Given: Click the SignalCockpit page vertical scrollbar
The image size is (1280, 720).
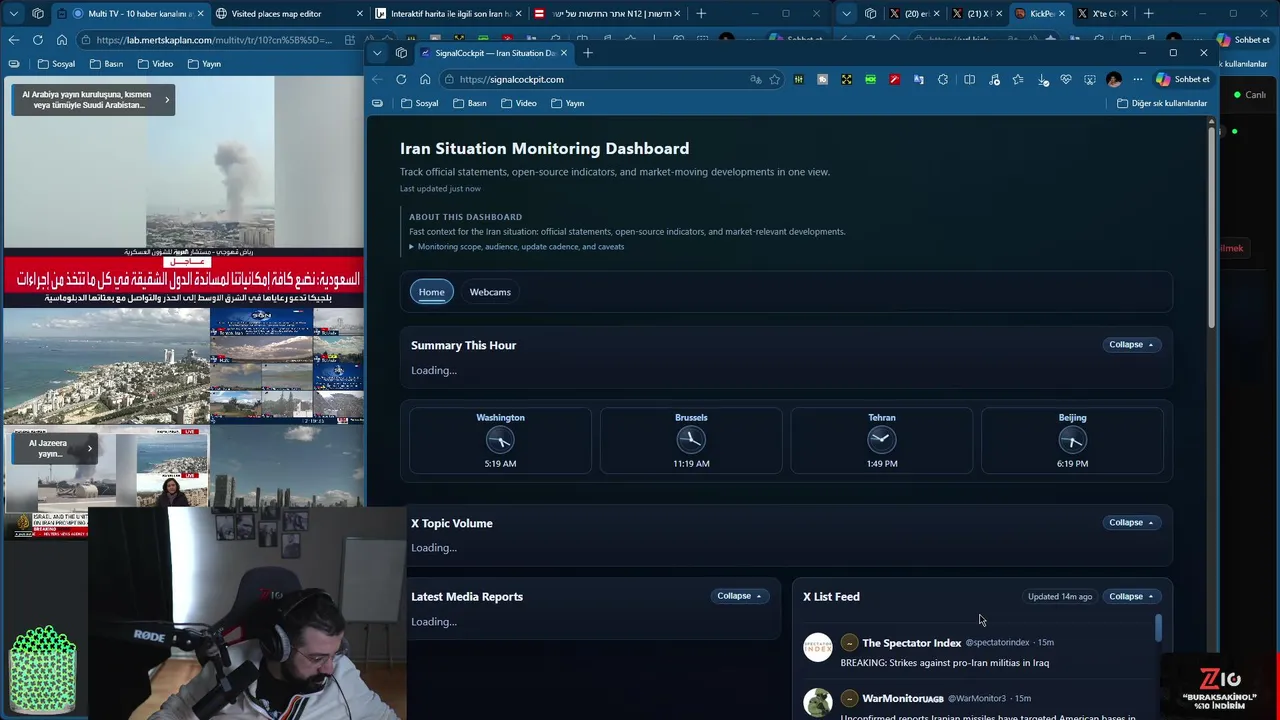Looking at the screenshot, I should (1211, 225).
